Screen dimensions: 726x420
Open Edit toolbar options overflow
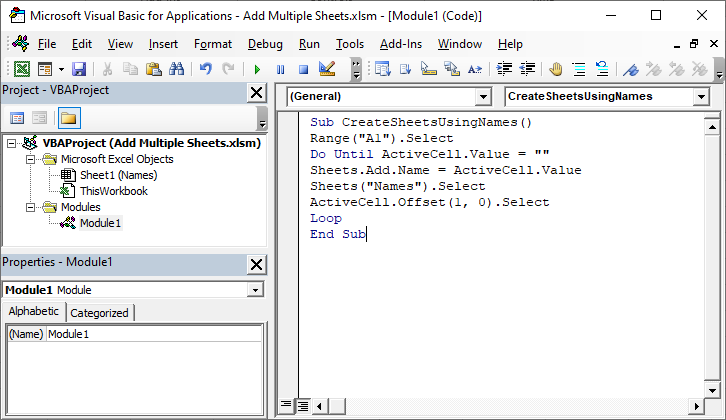(x=719, y=70)
